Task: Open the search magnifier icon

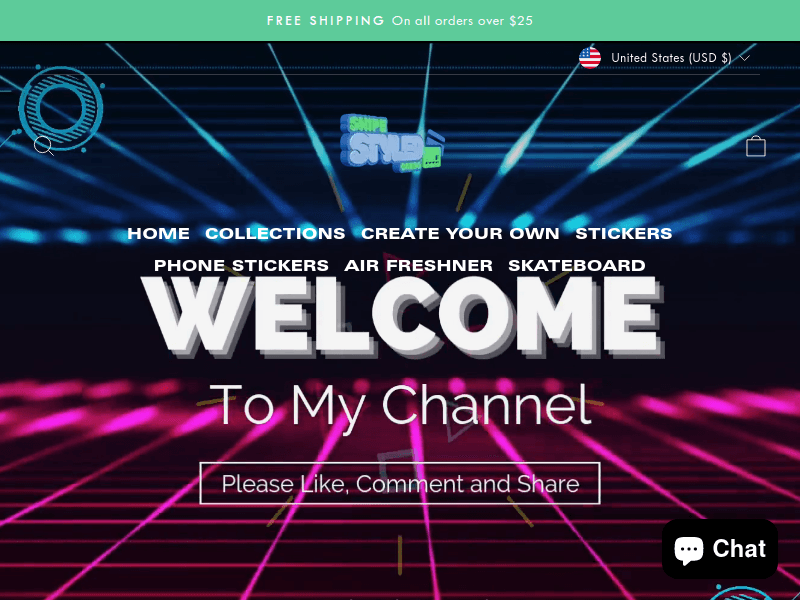Action: click(44, 146)
